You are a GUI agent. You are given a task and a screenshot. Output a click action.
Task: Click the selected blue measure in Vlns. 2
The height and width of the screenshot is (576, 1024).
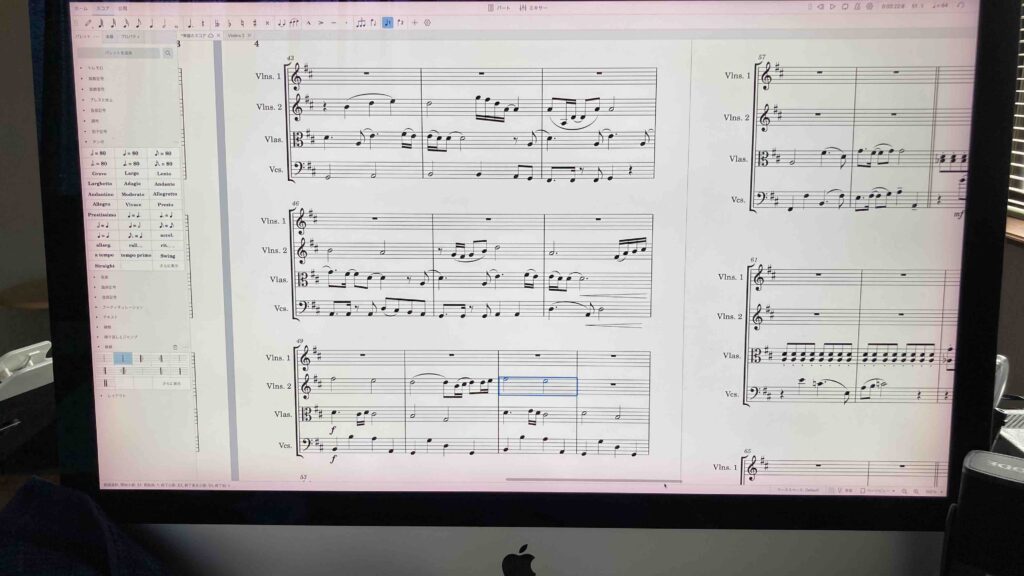coord(537,386)
